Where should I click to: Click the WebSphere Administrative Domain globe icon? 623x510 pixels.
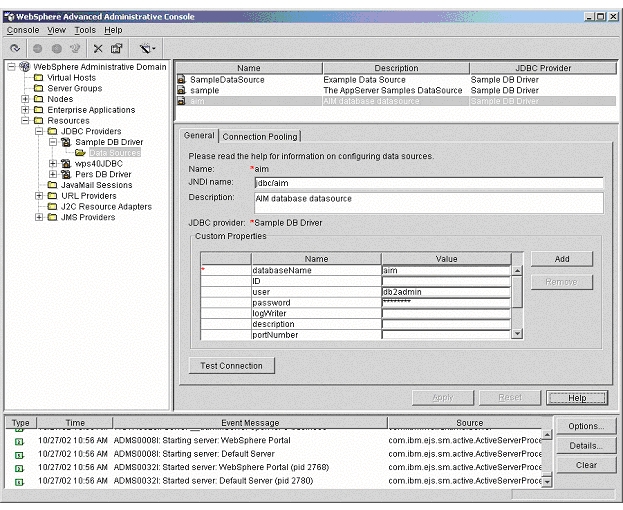click(25, 67)
